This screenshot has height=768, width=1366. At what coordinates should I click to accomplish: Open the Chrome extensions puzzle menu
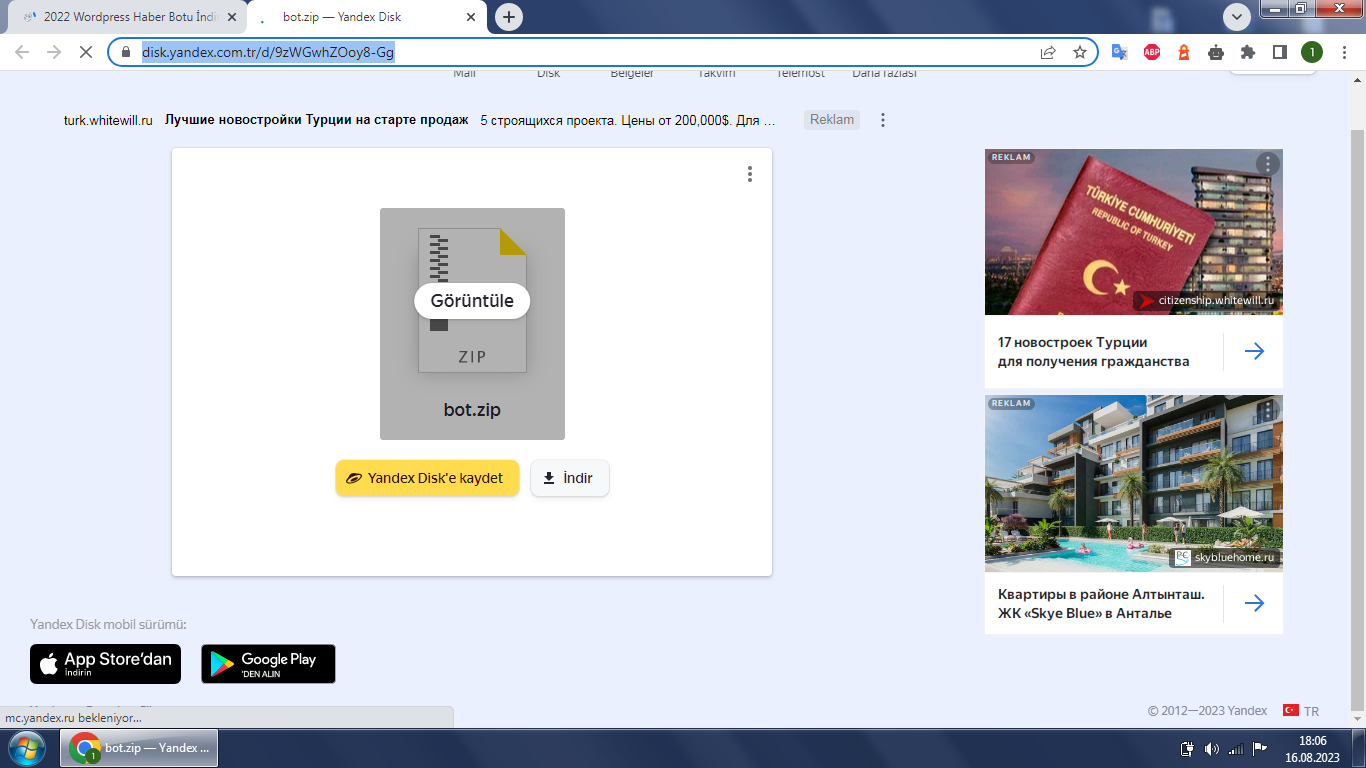point(1247,52)
